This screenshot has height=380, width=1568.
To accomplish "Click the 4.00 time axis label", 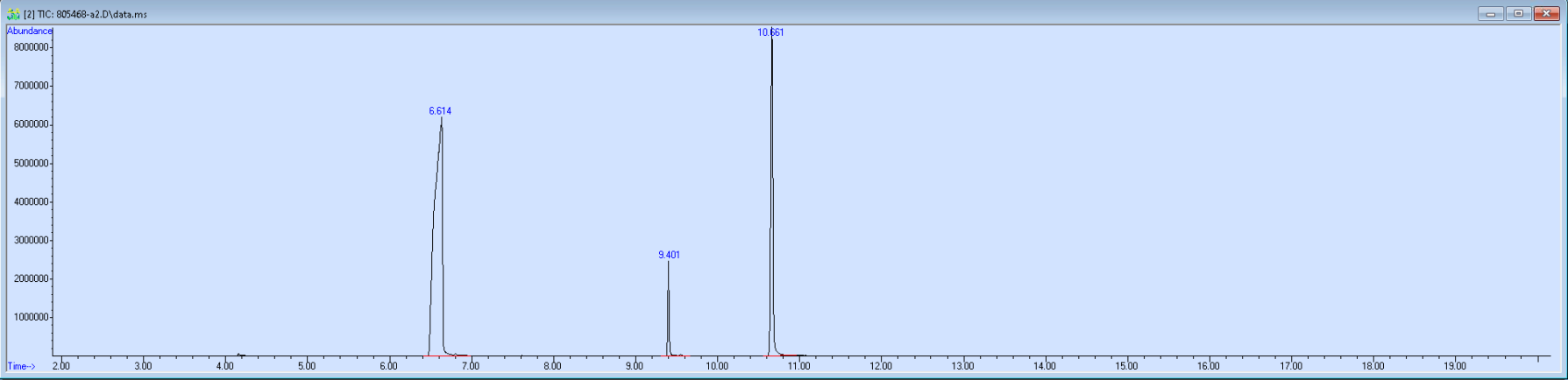I will click(225, 366).
